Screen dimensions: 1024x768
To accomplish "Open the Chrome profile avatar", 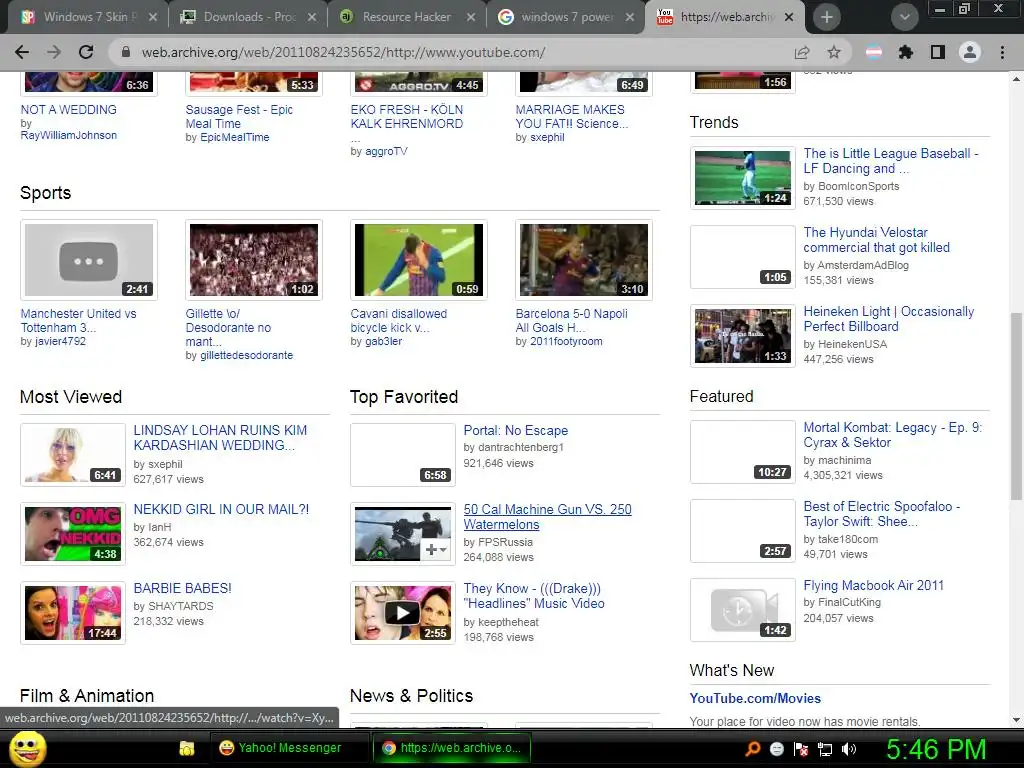I will [x=970, y=52].
